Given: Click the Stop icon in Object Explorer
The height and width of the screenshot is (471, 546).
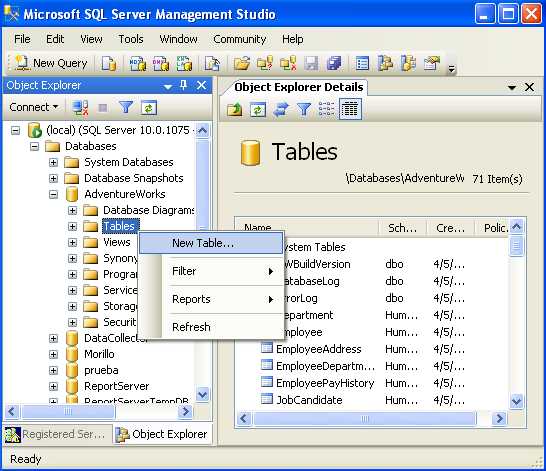Looking at the screenshot, I should (x=103, y=108).
